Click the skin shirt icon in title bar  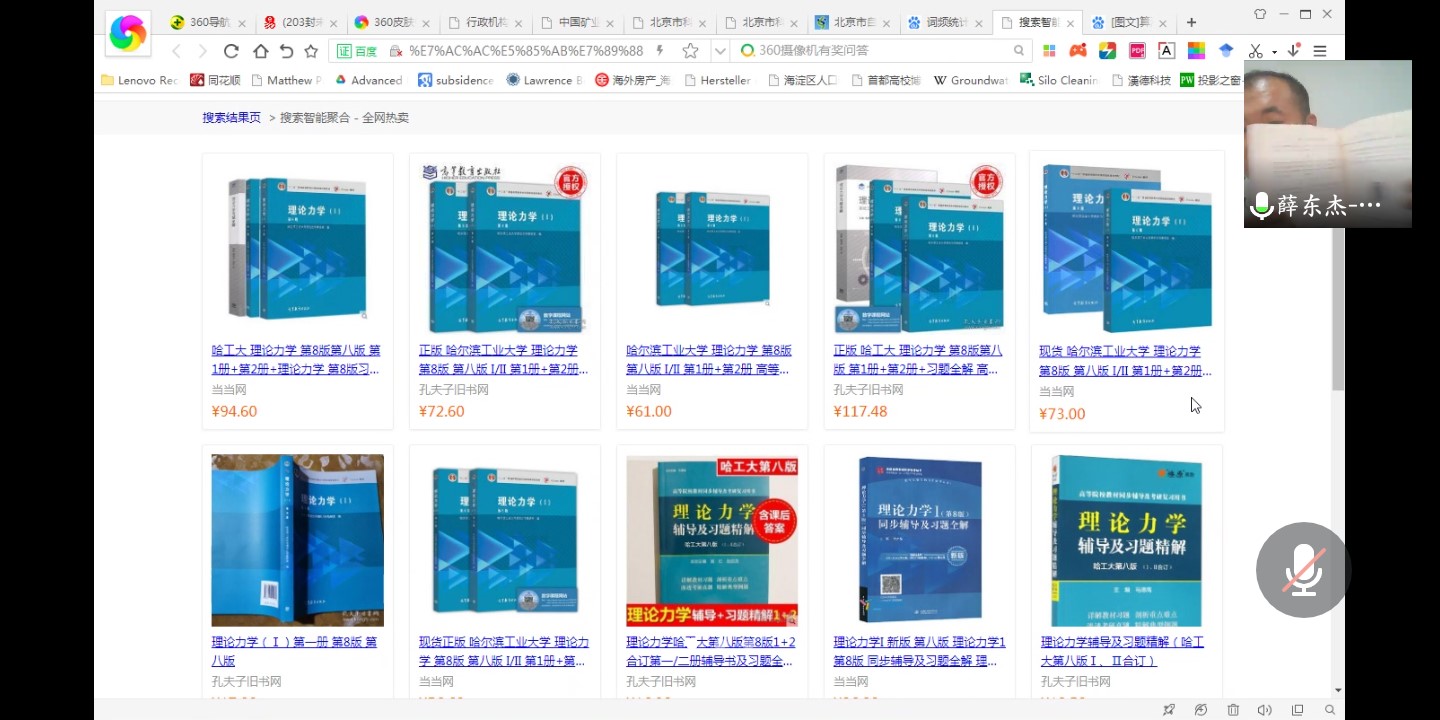click(x=1259, y=14)
